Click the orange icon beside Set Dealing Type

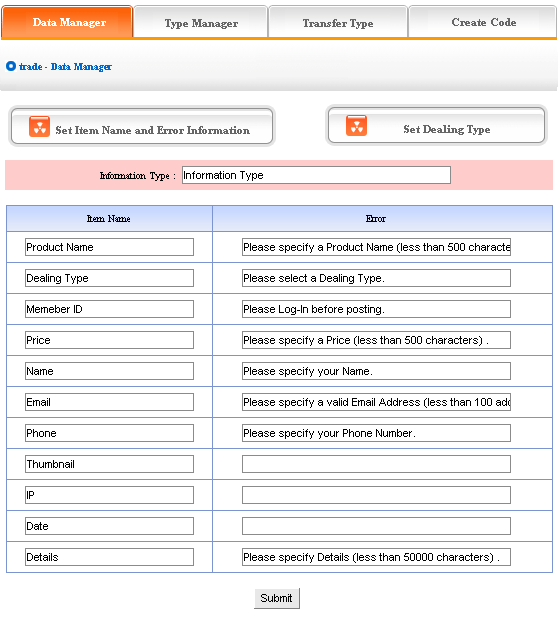point(356,126)
